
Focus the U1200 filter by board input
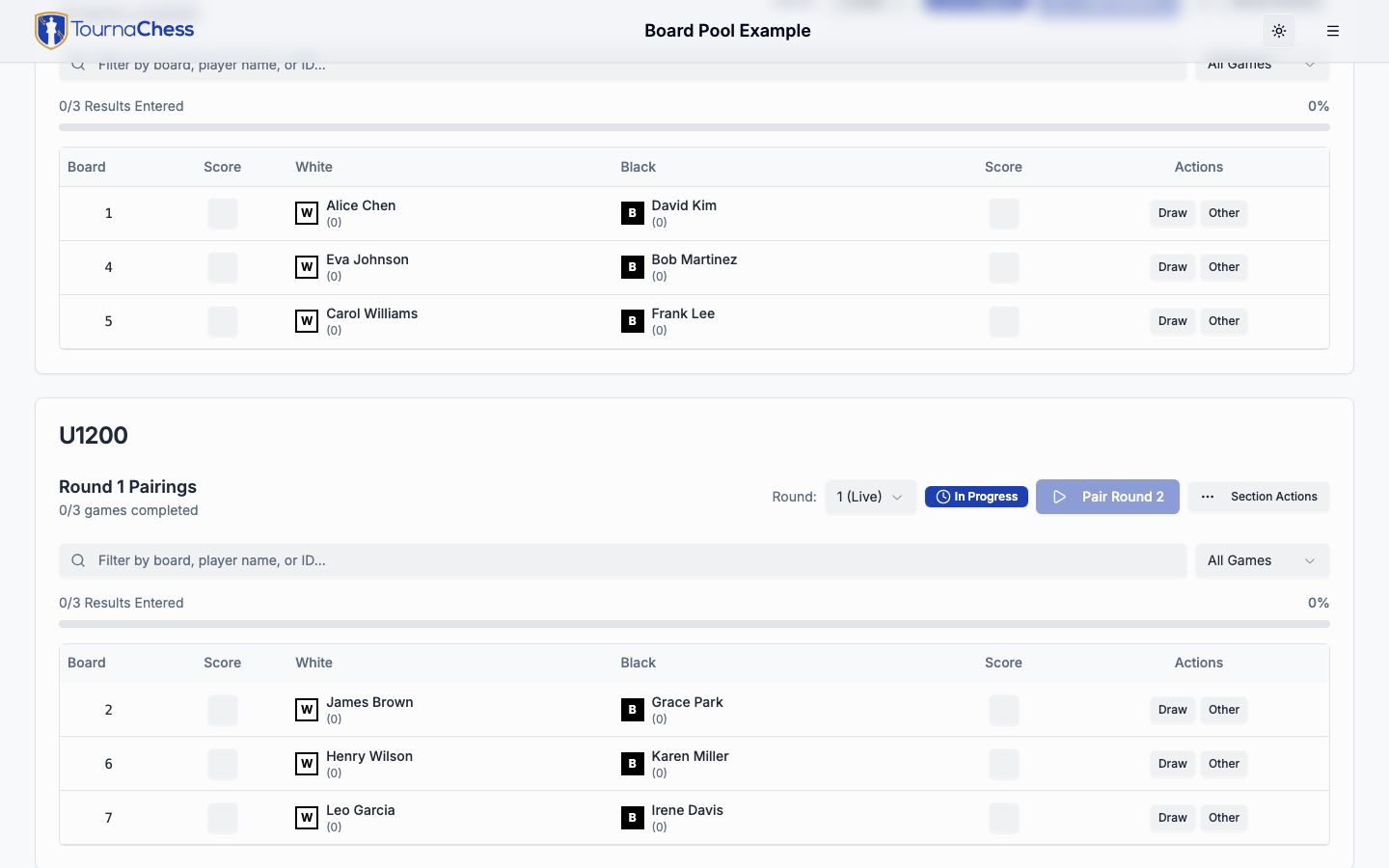622,560
